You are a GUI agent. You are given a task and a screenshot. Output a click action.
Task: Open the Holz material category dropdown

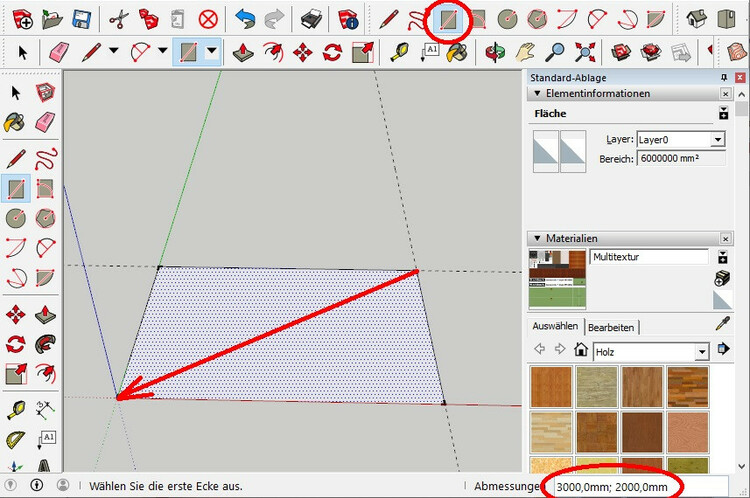pyautogui.click(x=701, y=351)
